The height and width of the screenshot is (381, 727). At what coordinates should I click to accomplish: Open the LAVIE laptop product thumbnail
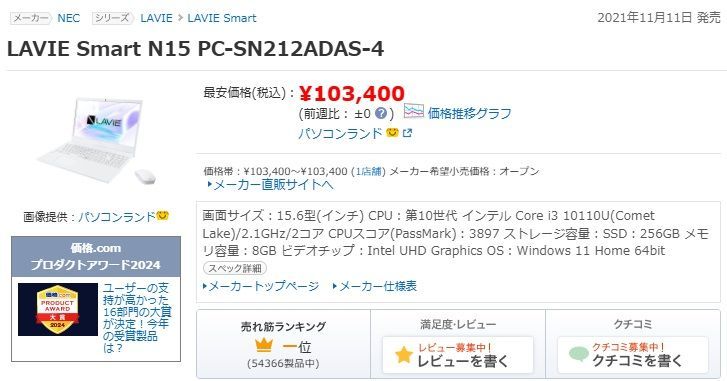tap(96, 141)
